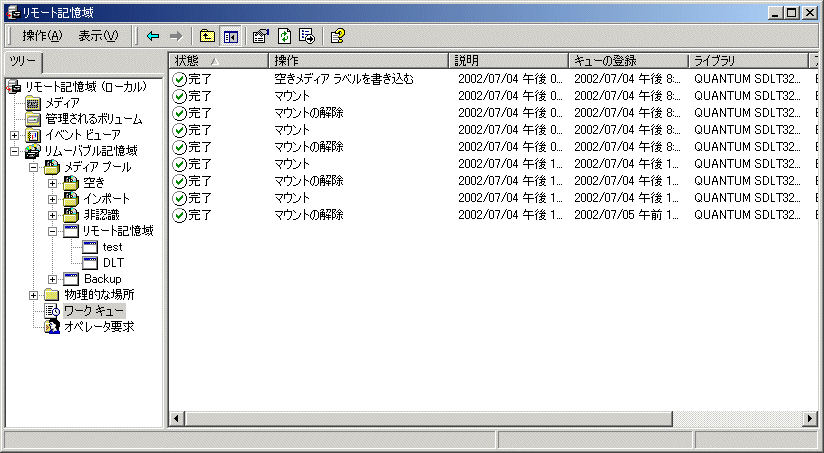Select the 空きメディア ラベルを書き込む row
The height and width of the screenshot is (453, 824).
point(493,79)
